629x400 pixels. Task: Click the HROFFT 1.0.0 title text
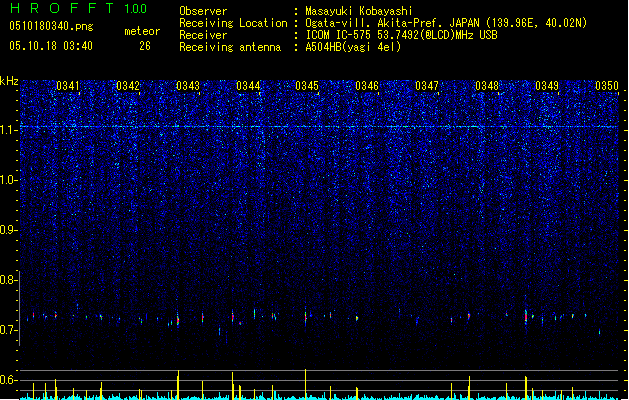(x=79, y=8)
